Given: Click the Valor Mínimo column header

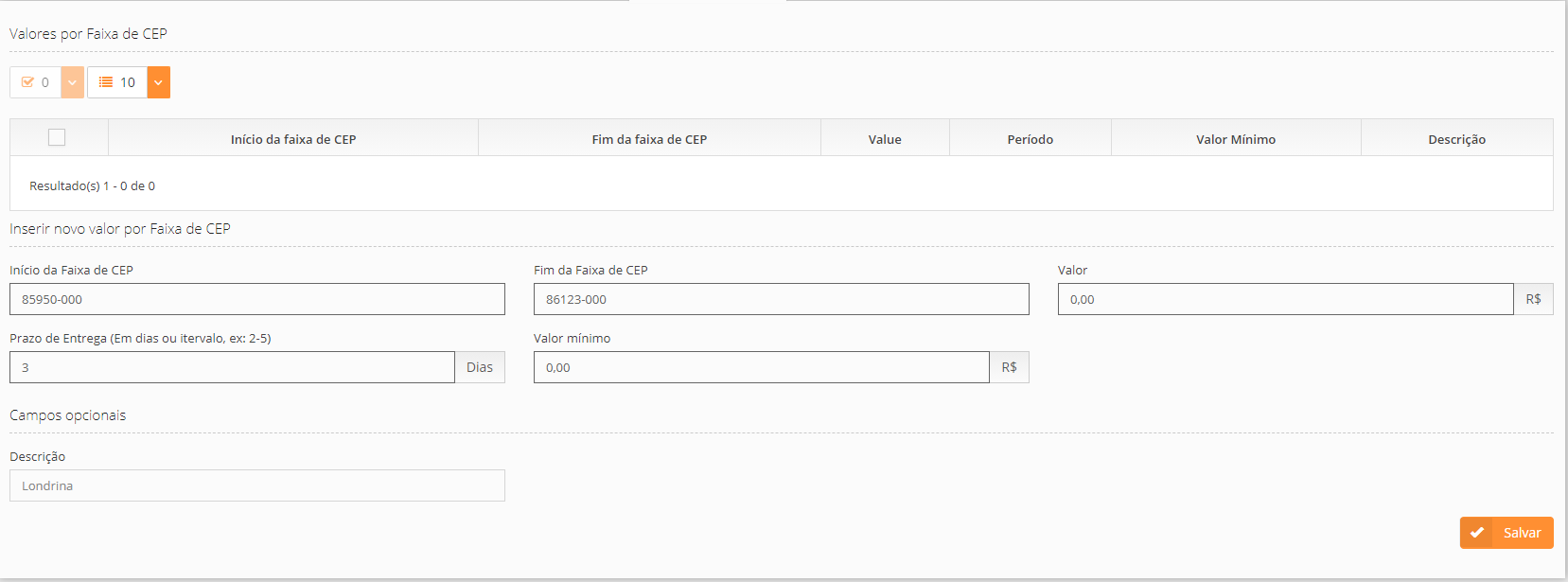Looking at the screenshot, I should tap(1235, 139).
